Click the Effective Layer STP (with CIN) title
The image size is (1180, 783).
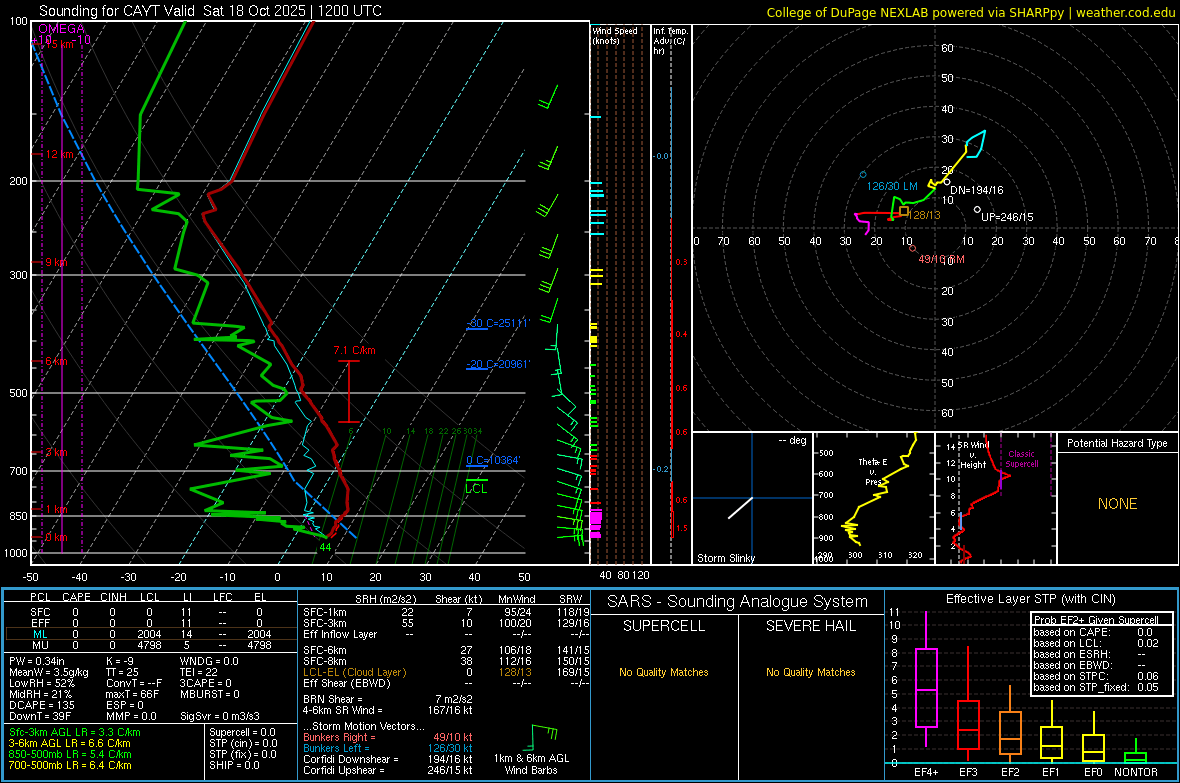tap(1030, 599)
